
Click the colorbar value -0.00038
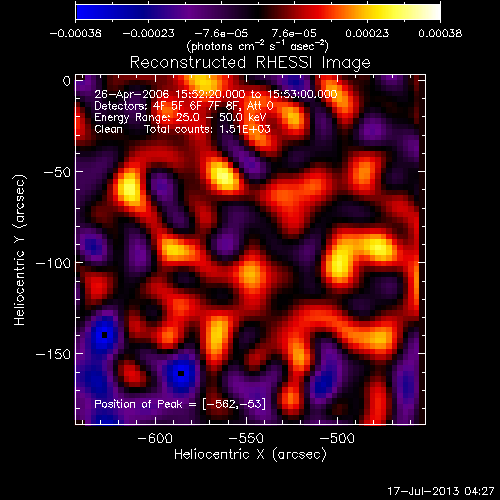point(76,33)
